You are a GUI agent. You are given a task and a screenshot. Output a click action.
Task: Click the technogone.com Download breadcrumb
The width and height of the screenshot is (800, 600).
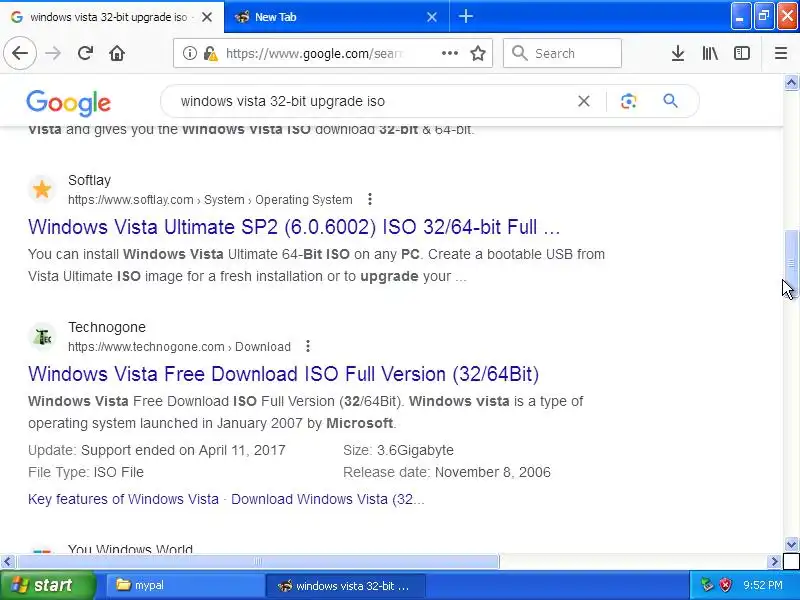(x=179, y=346)
